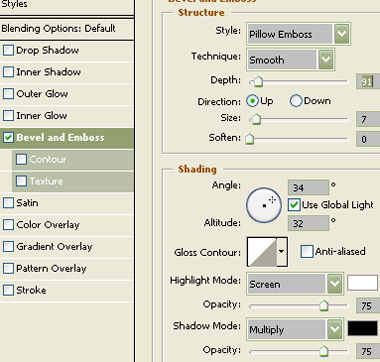Open the Style dropdown showing Pillow Emboss
The height and width of the screenshot is (362, 380).
point(298,34)
